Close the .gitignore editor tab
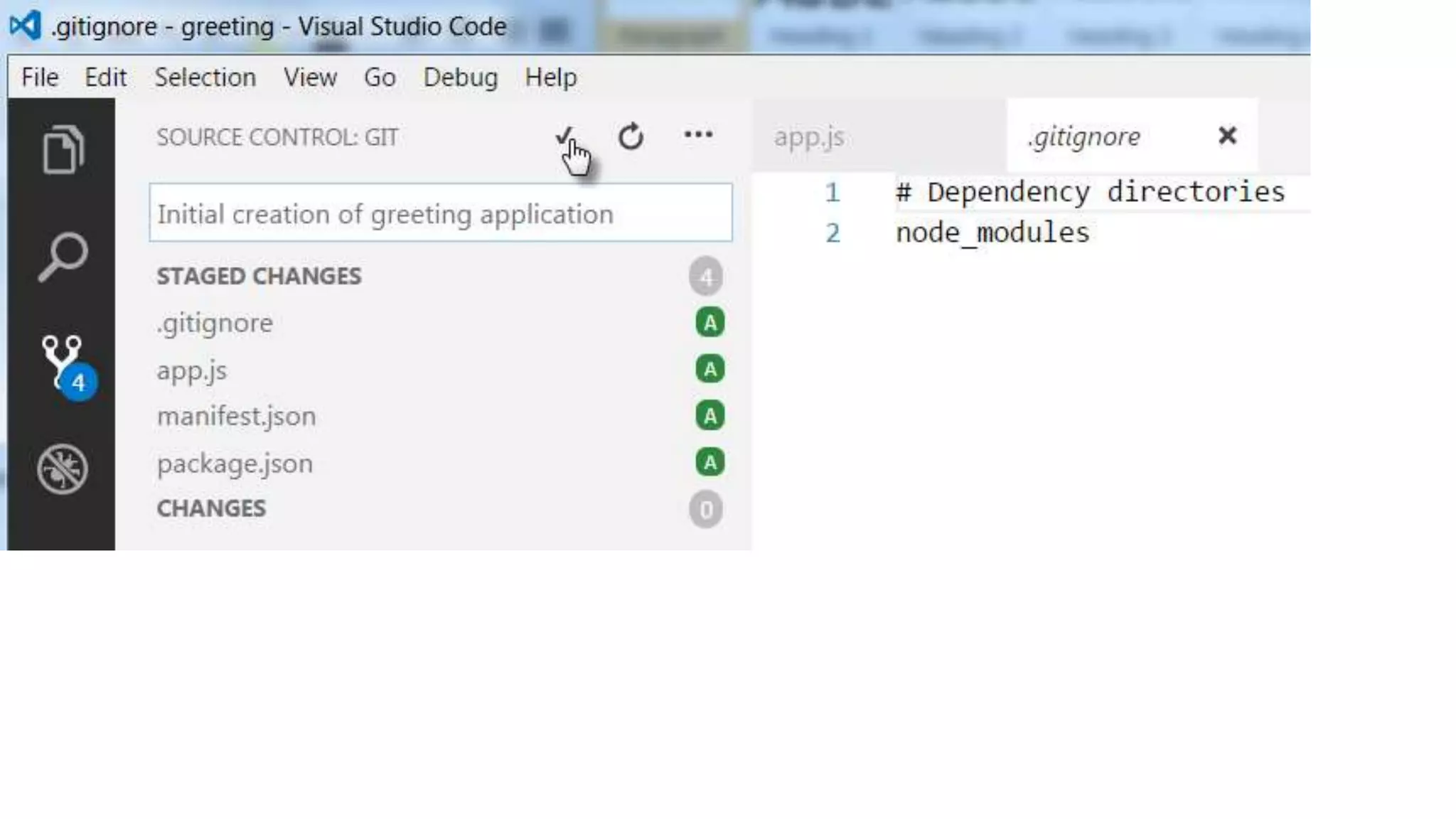Image resolution: width=1456 pixels, height=819 pixels. coord(1227,136)
